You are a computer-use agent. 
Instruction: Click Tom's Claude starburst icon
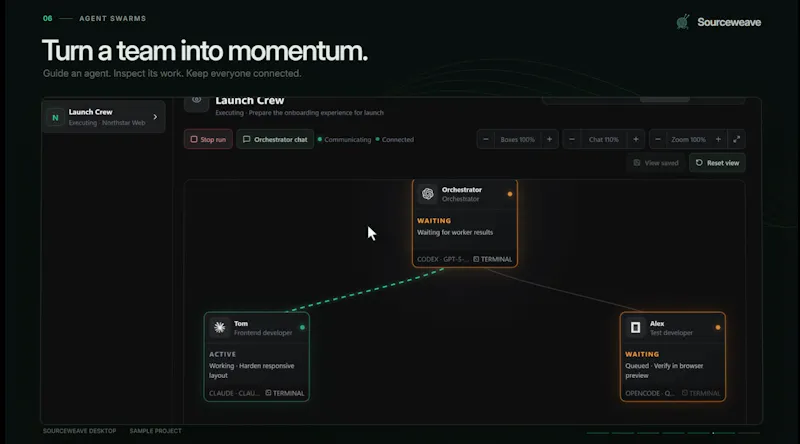(x=219, y=328)
